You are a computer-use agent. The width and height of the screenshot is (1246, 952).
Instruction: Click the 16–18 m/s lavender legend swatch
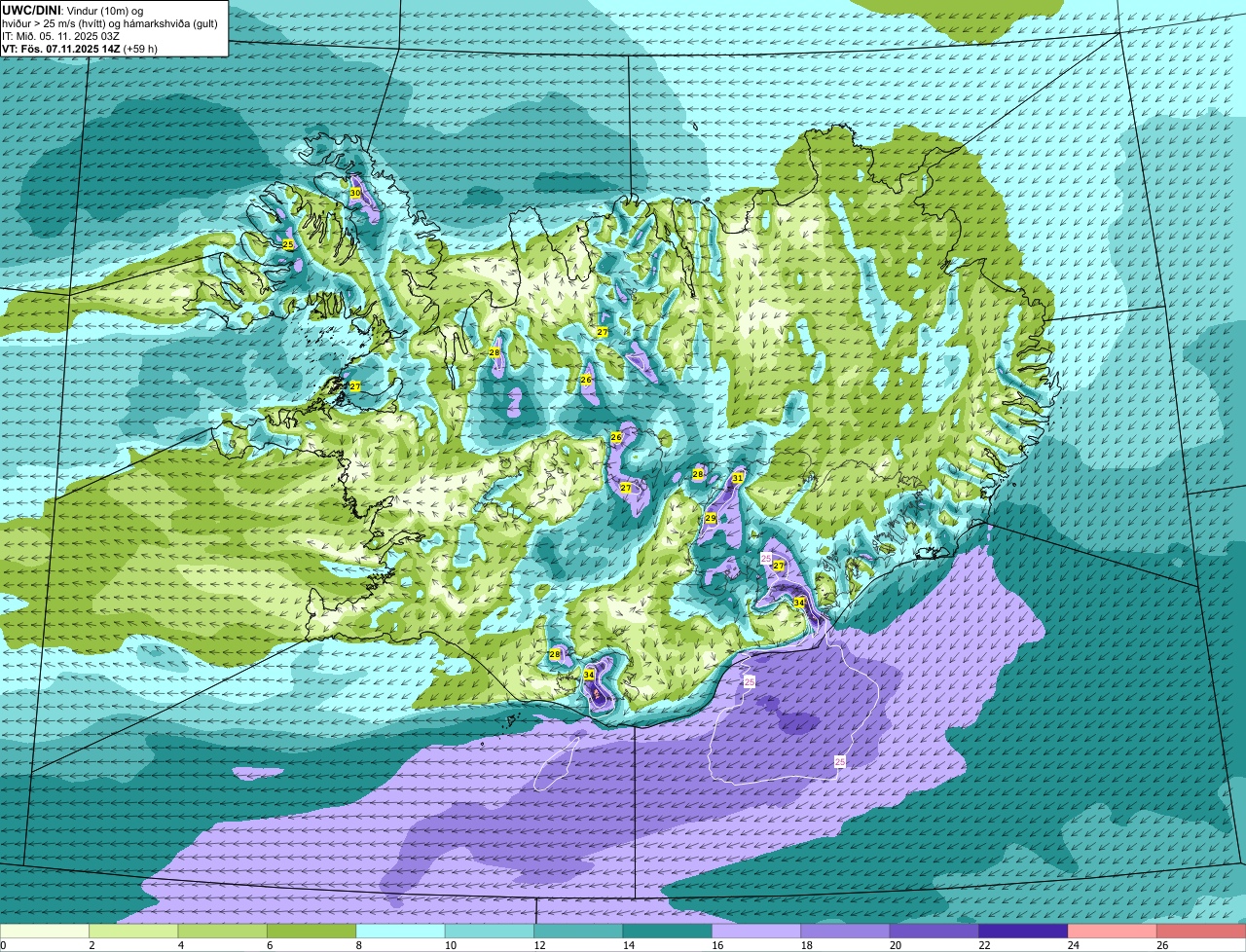756,932
